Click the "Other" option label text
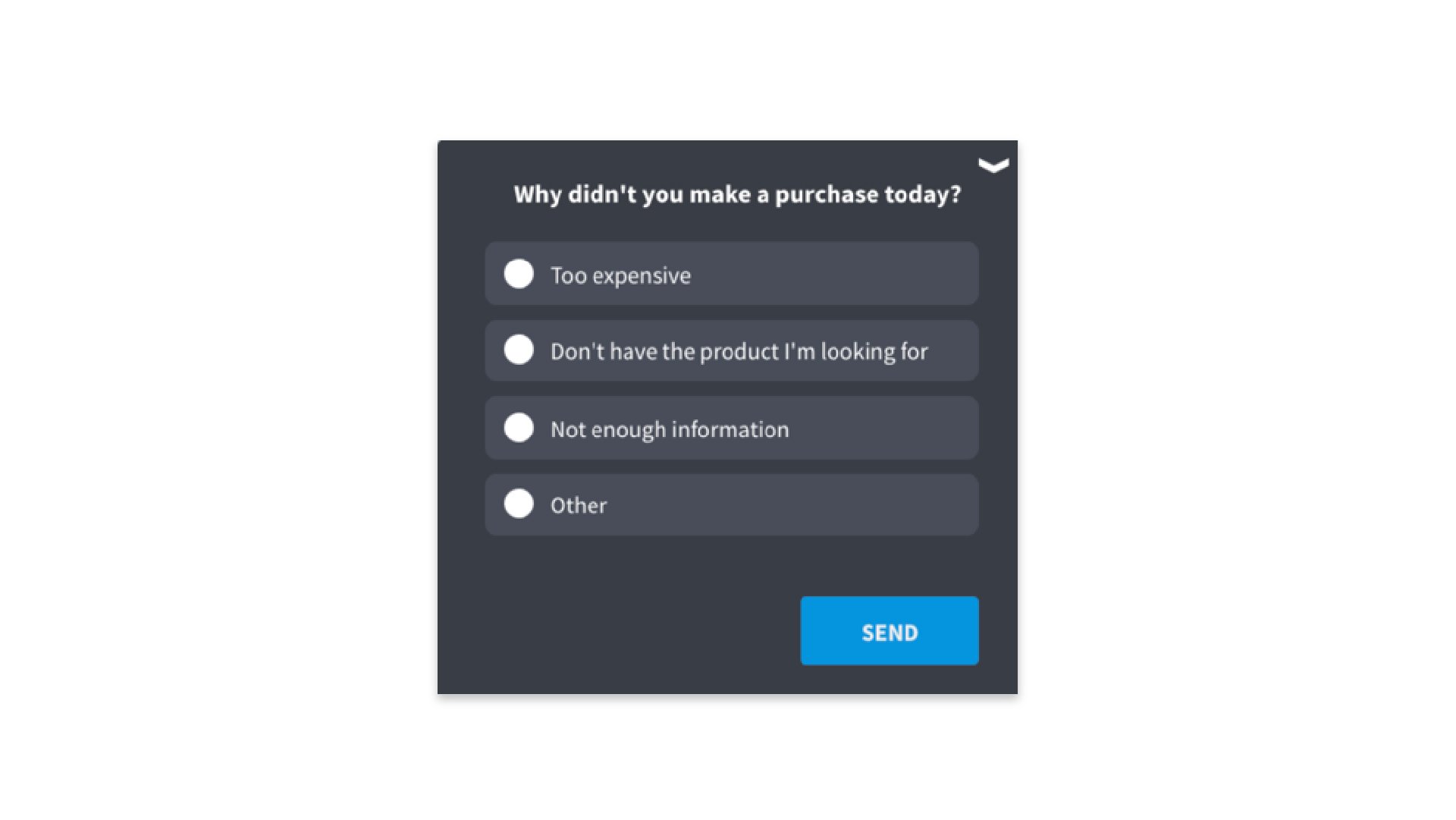The width and height of the screenshot is (1456, 820). click(578, 505)
